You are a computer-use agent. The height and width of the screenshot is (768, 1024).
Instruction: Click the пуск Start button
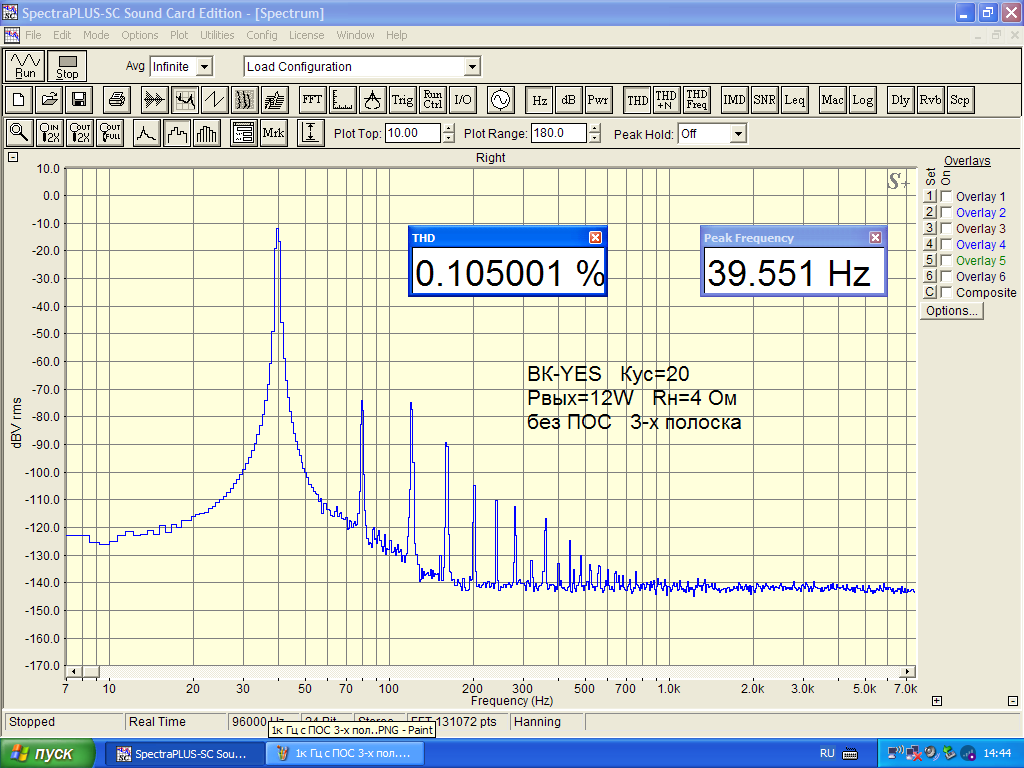click(x=47, y=753)
